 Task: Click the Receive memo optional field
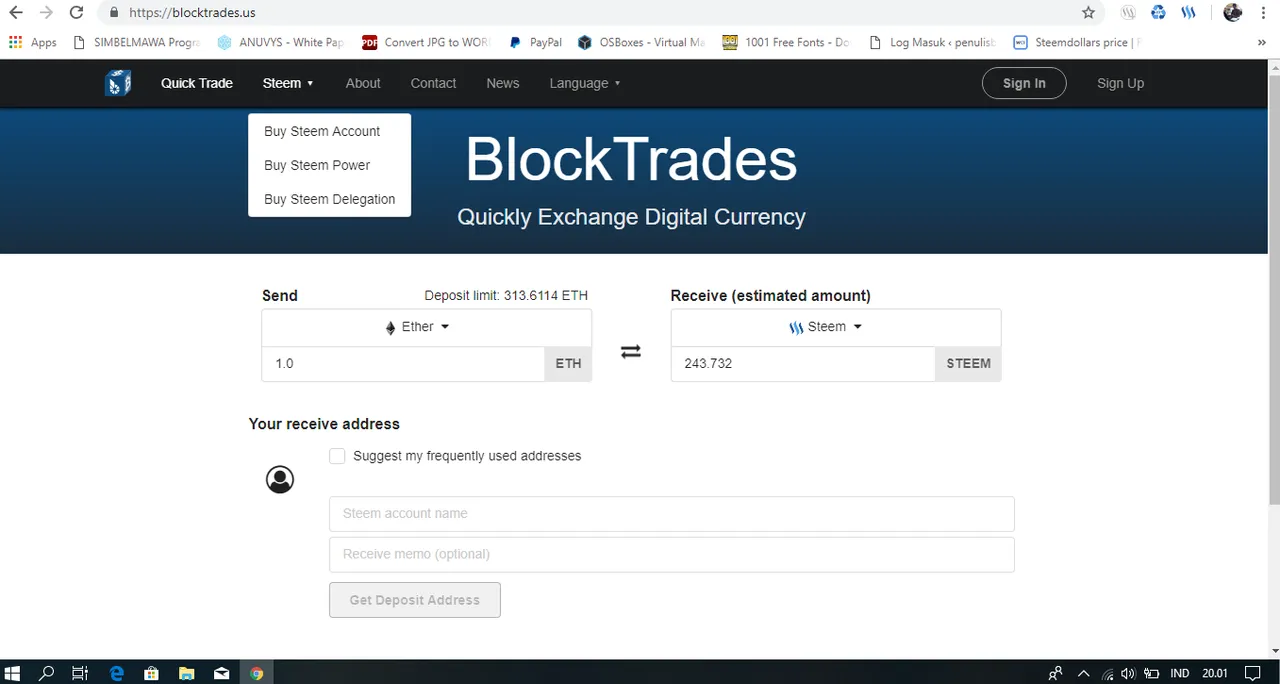(x=672, y=554)
